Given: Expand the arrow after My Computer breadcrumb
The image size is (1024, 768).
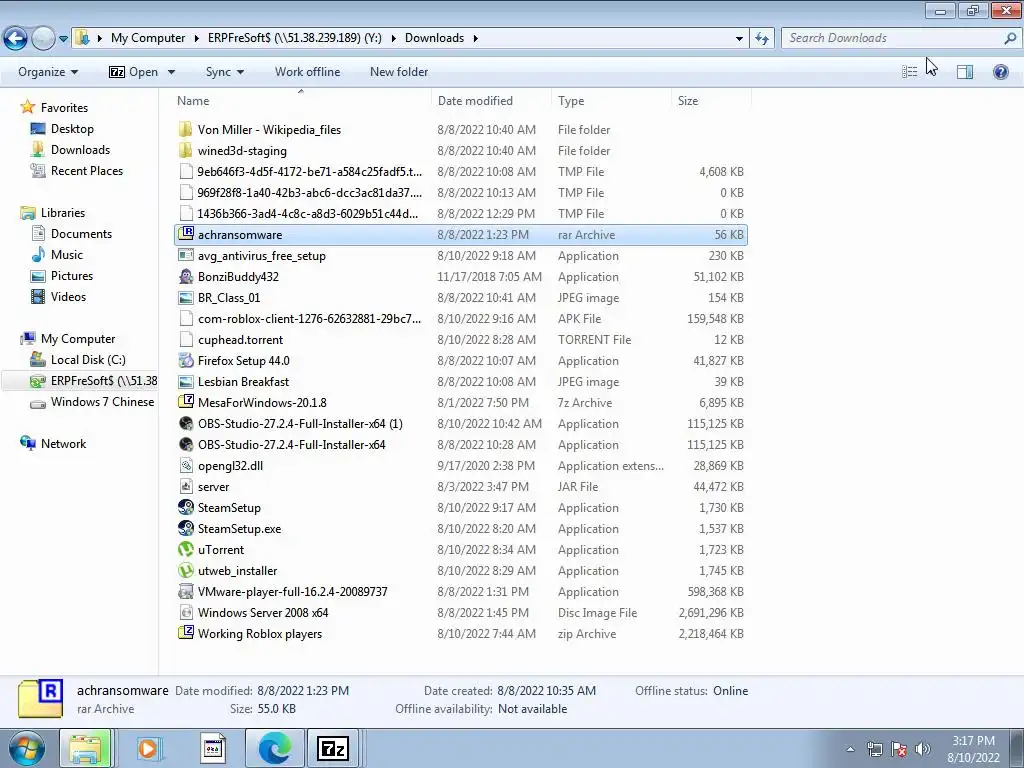Looking at the screenshot, I should coord(197,39).
